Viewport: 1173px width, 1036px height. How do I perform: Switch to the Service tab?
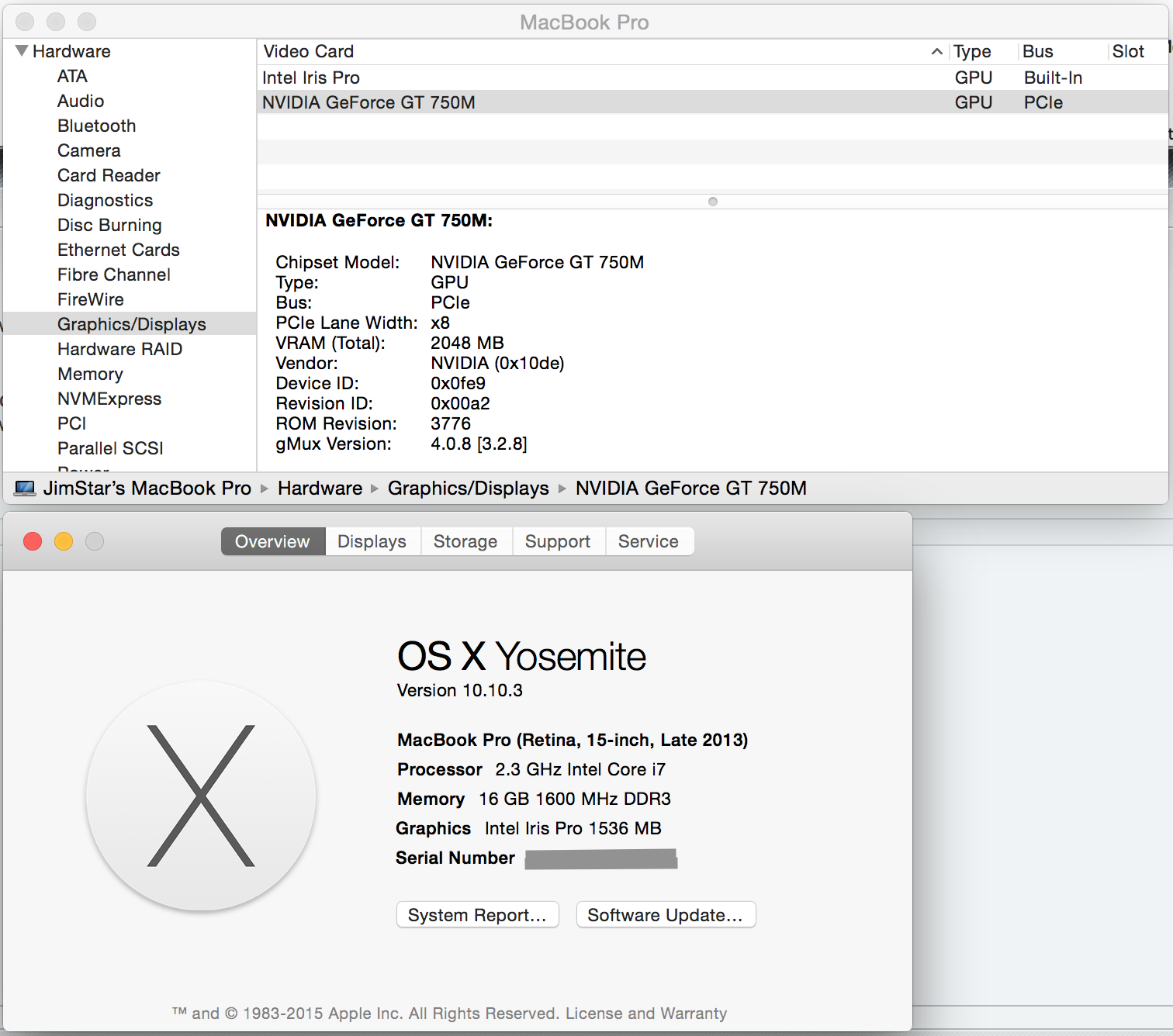click(649, 541)
